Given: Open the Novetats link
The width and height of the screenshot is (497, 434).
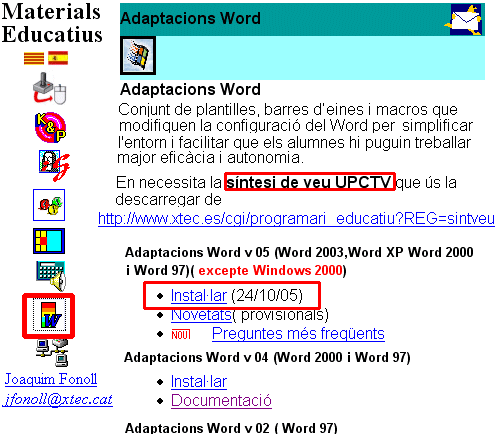Looking at the screenshot, I should pos(201,315).
